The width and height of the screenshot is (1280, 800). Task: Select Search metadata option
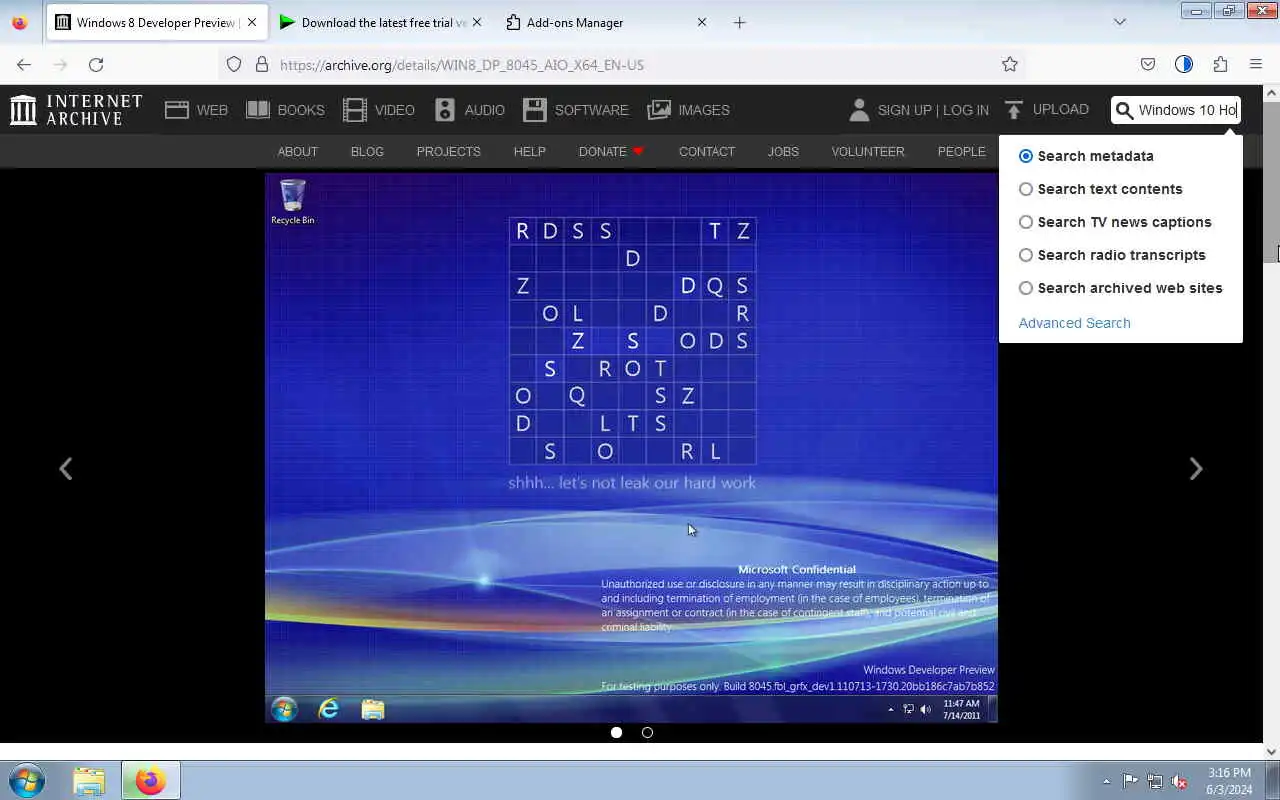pos(1086,156)
